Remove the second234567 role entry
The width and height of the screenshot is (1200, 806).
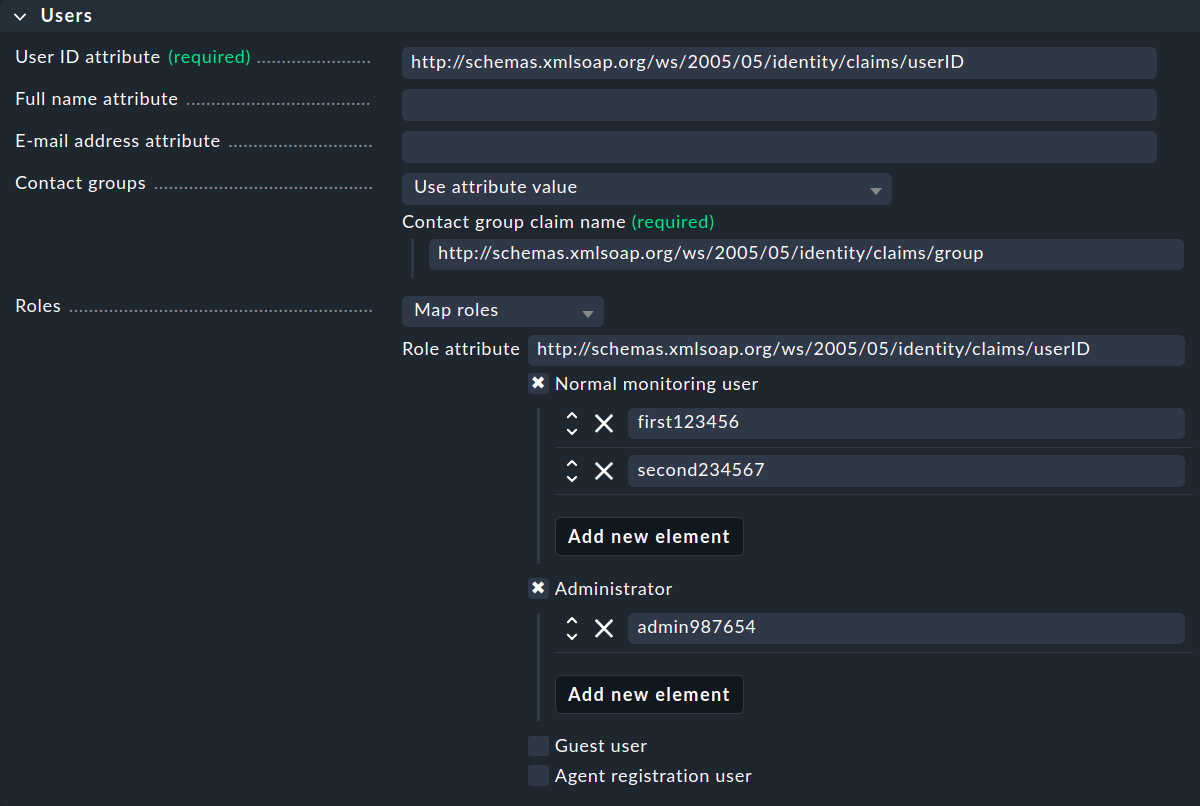point(604,471)
